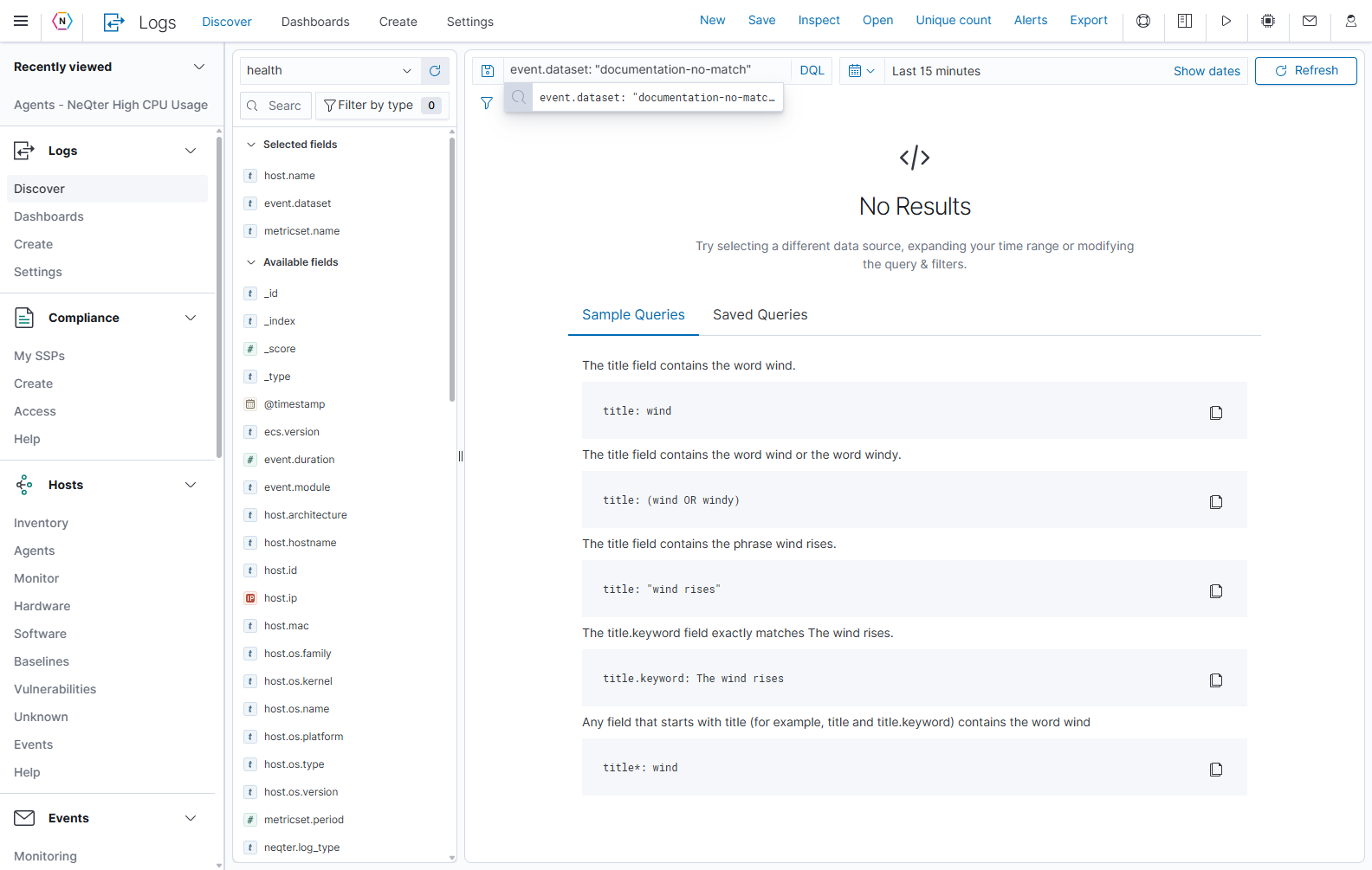Click the NeQter logo icon
The image size is (1372, 870).
click(x=62, y=21)
